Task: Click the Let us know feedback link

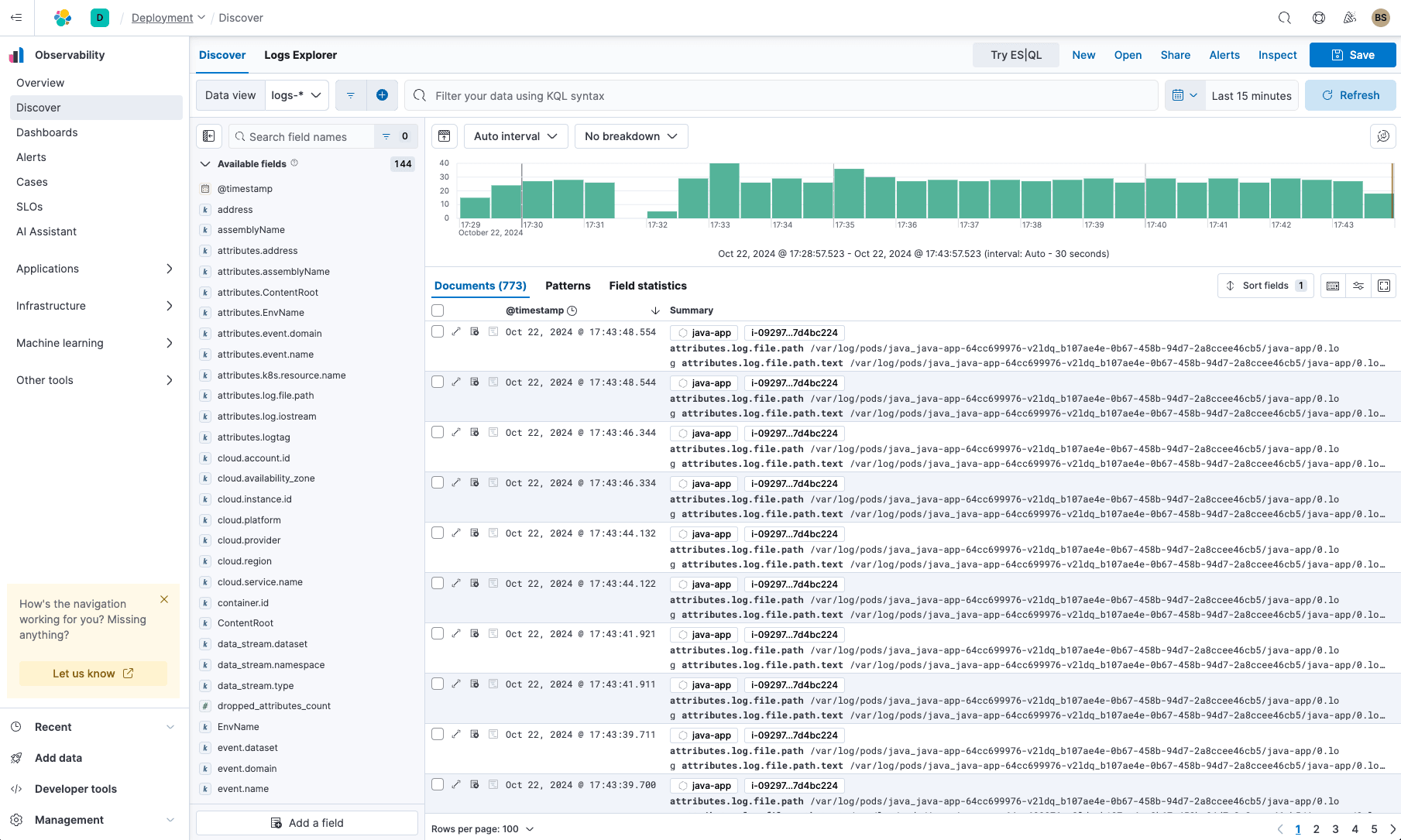Action: pos(93,674)
